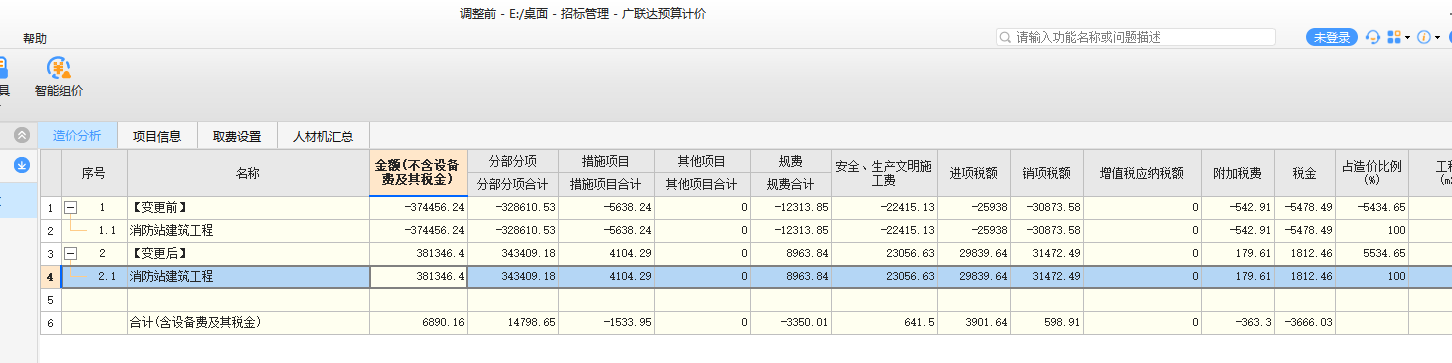The image size is (1452, 363).
Task: Click the 销项税额 column header
Action: pyautogui.click(x=1047, y=173)
